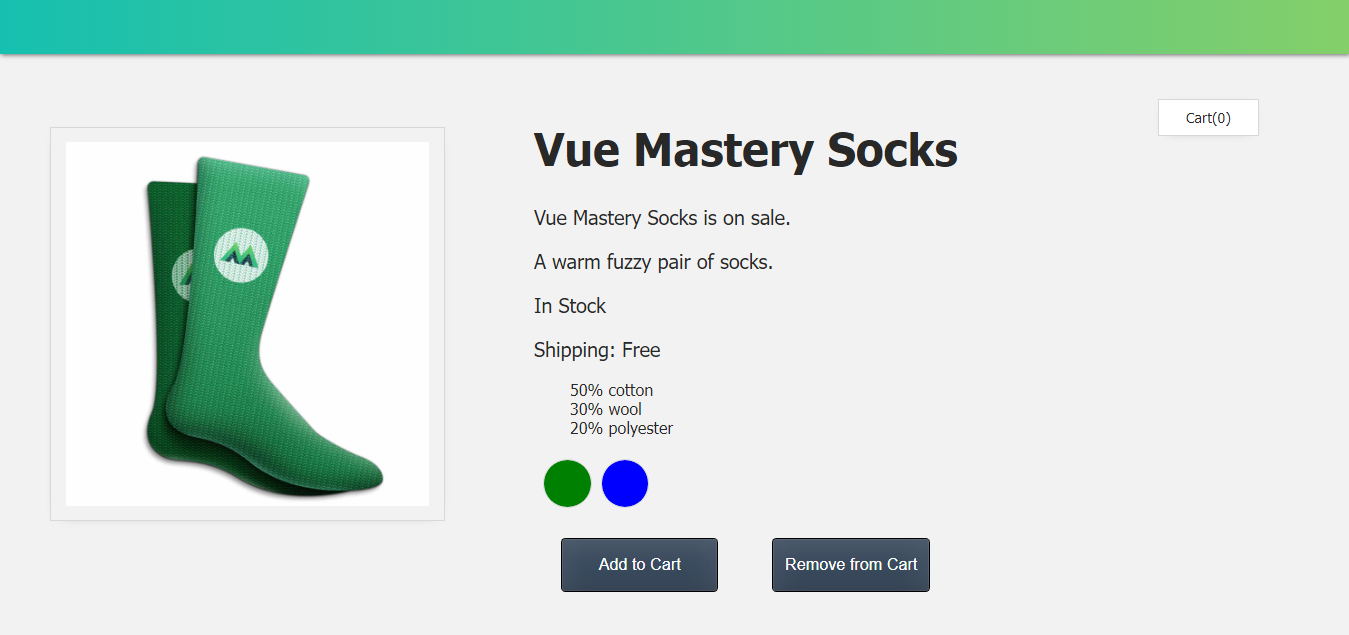Image resolution: width=1349 pixels, height=635 pixels.
Task: Click the Remove from Cart button
Action: point(851,565)
